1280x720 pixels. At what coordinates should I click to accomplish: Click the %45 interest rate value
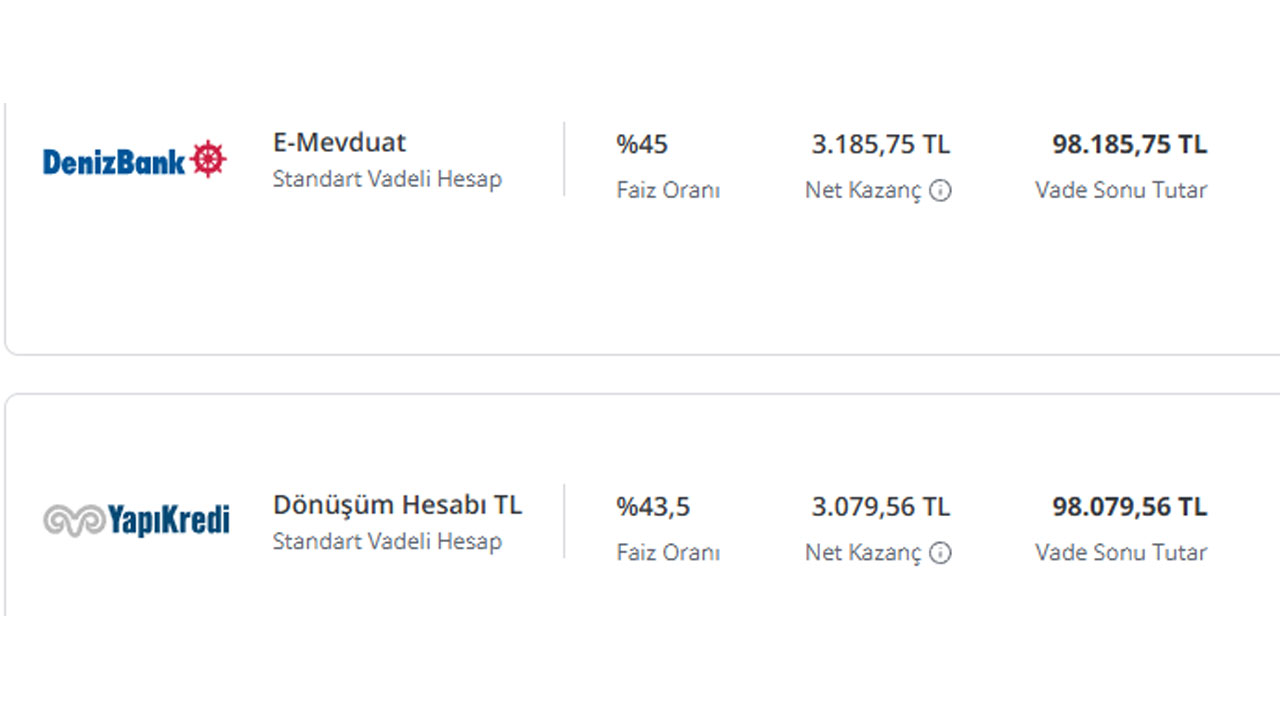pos(642,144)
